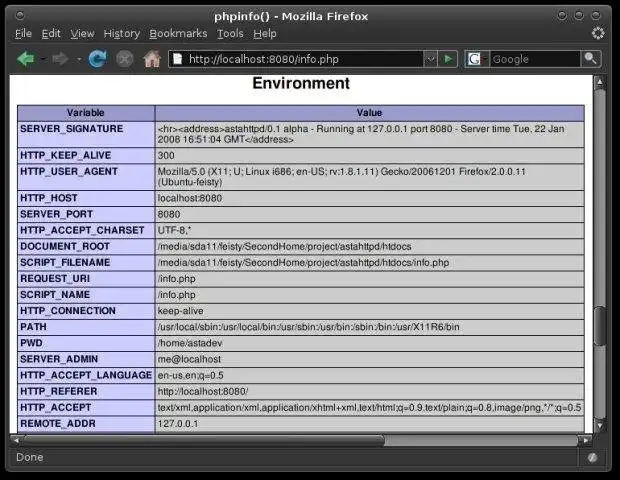
Task: Click the /usr/local/sbin PATH value
Action: point(308,327)
